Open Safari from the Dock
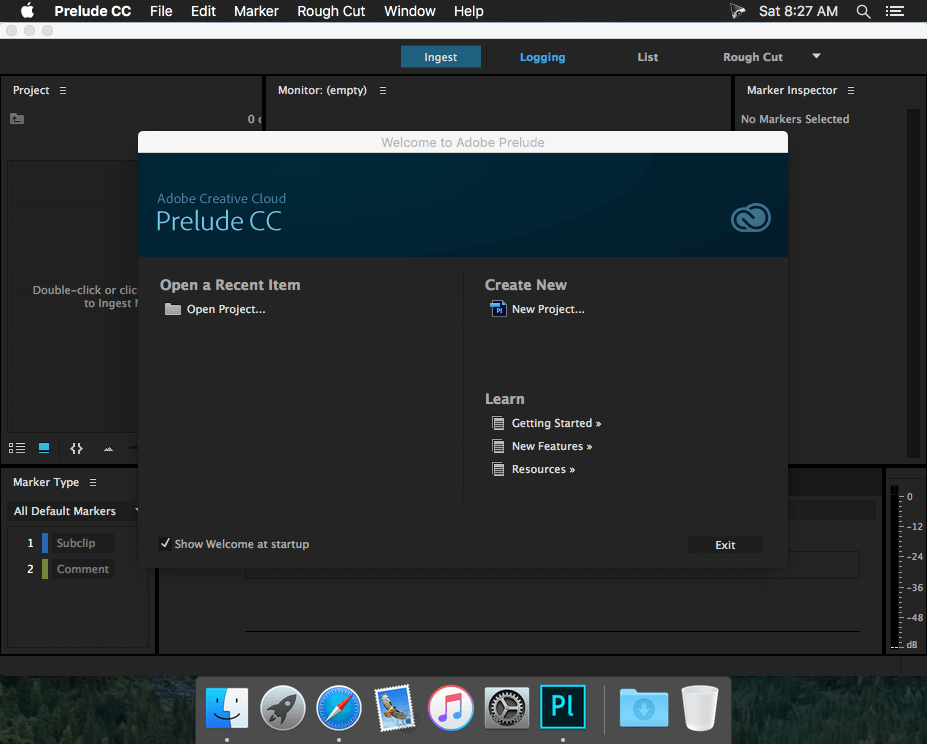927x744 pixels. tap(339, 707)
